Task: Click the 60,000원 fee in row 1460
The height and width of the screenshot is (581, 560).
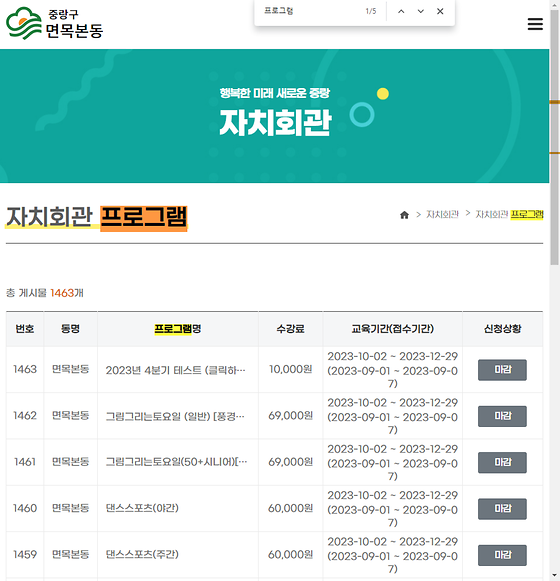Action: [x=291, y=508]
